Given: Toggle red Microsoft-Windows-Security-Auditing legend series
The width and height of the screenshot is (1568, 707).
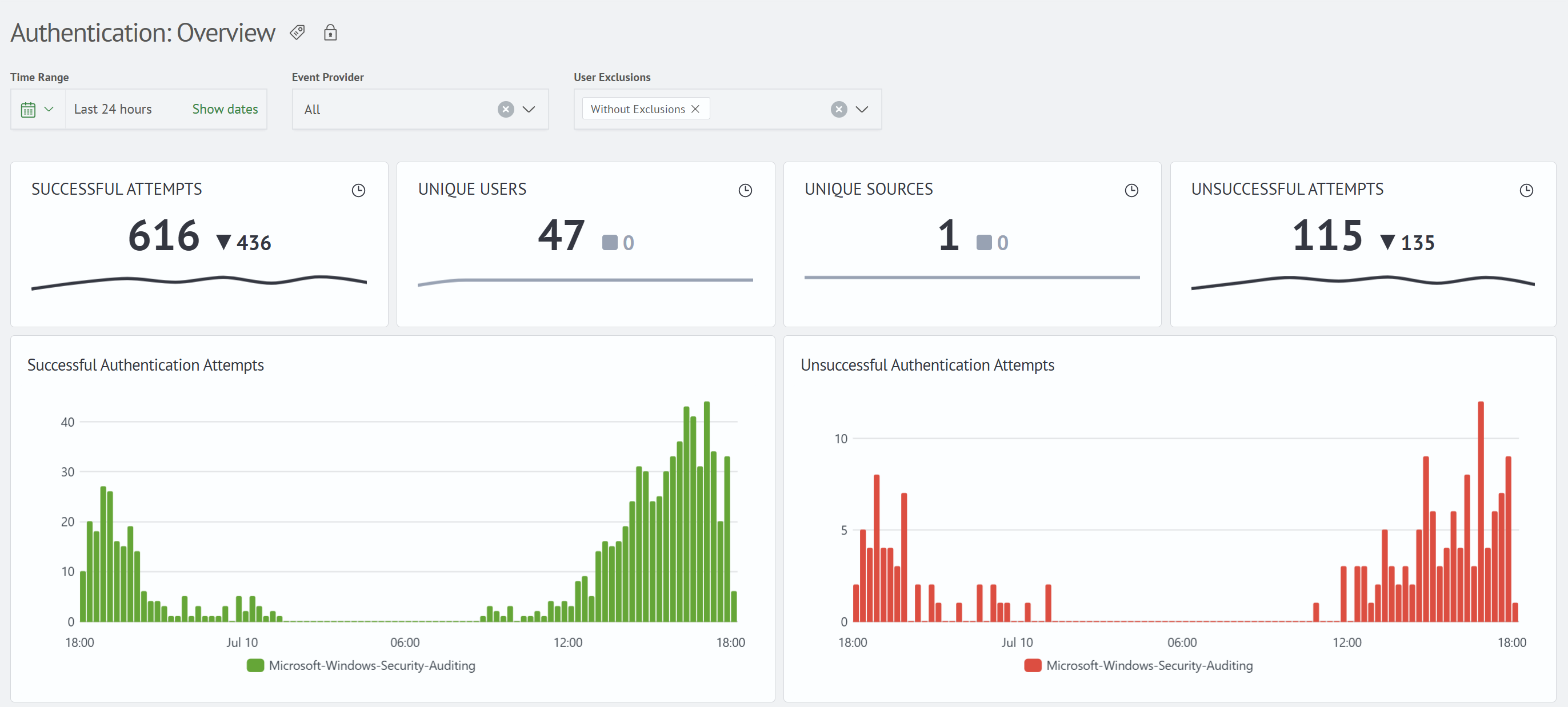Looking at the screenshot, I should pyautogui.click(x=1138, y=665).
